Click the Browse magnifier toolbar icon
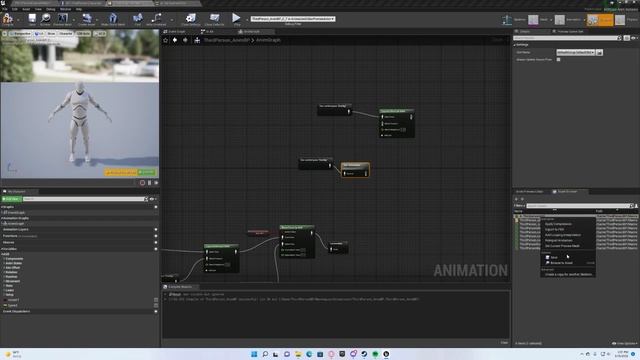Viewport: 640px width, 360px height. coord(45,19)
